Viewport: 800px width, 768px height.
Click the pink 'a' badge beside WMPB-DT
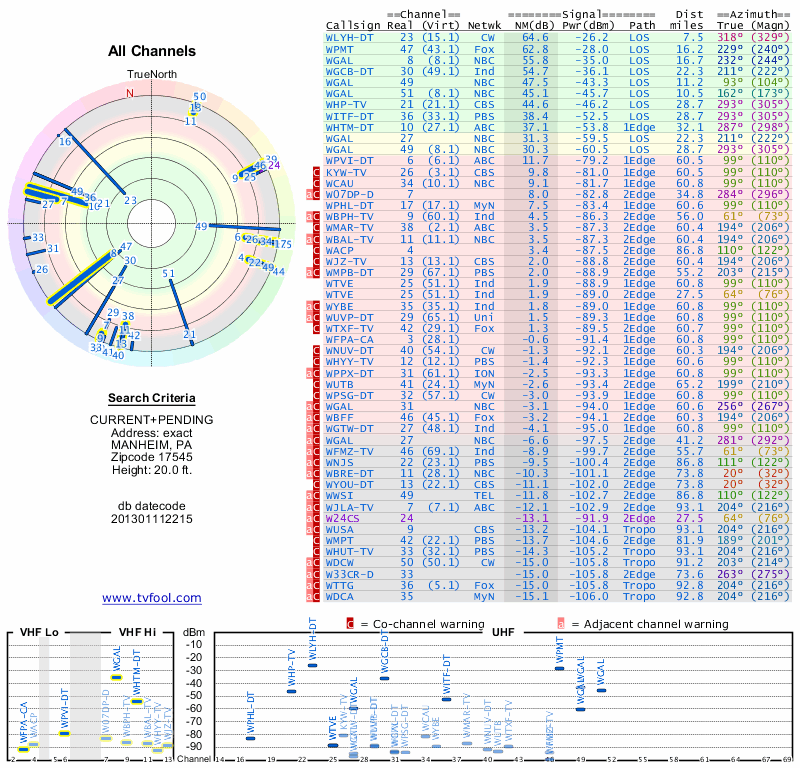pos(309,272)
